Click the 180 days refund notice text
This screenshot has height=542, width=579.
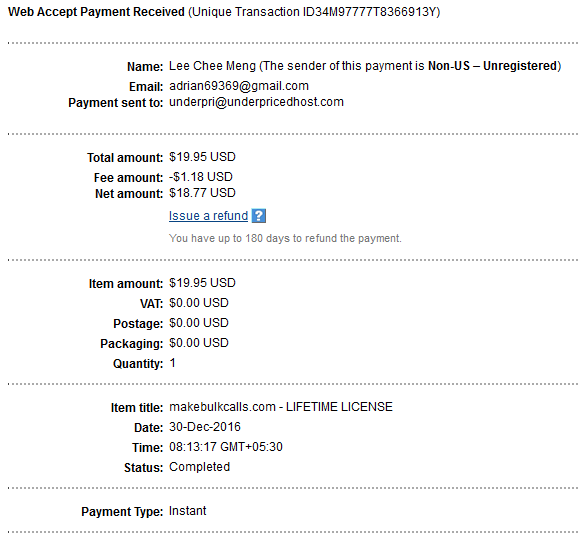(285, 239)
